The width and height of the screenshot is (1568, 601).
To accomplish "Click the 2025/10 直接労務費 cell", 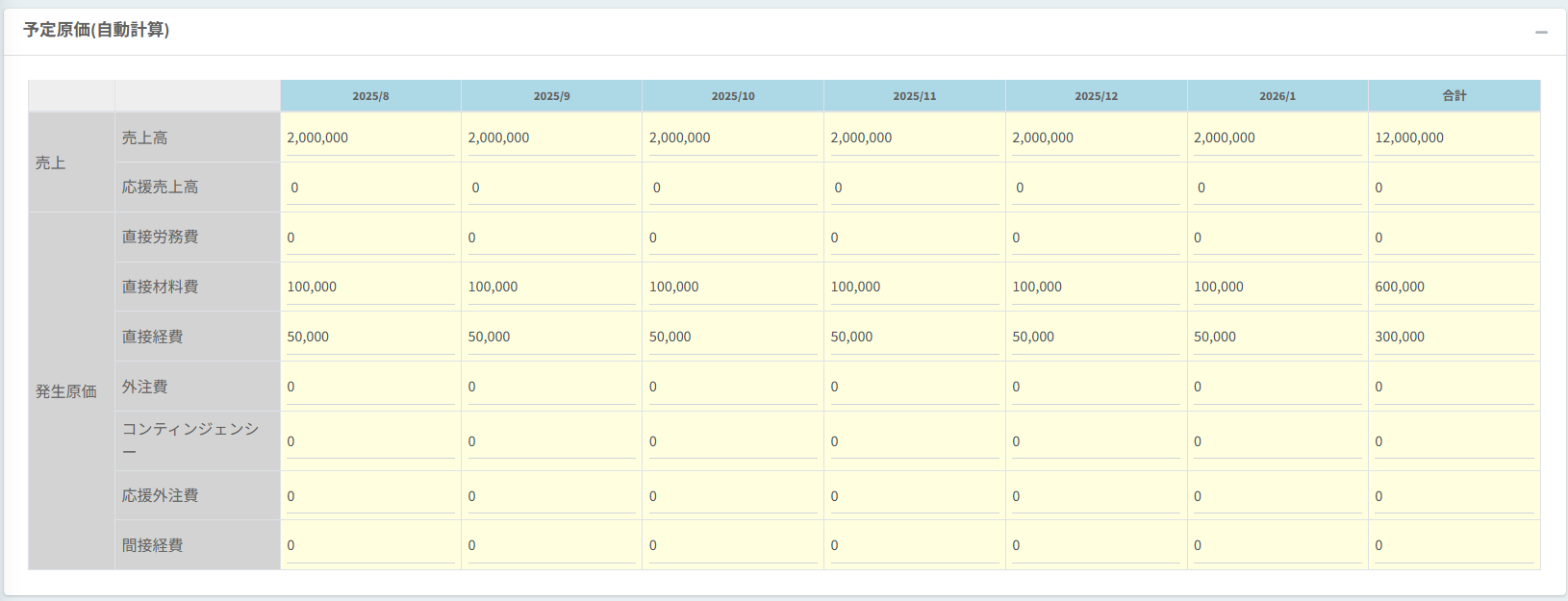I will click(x=732, y=238).
